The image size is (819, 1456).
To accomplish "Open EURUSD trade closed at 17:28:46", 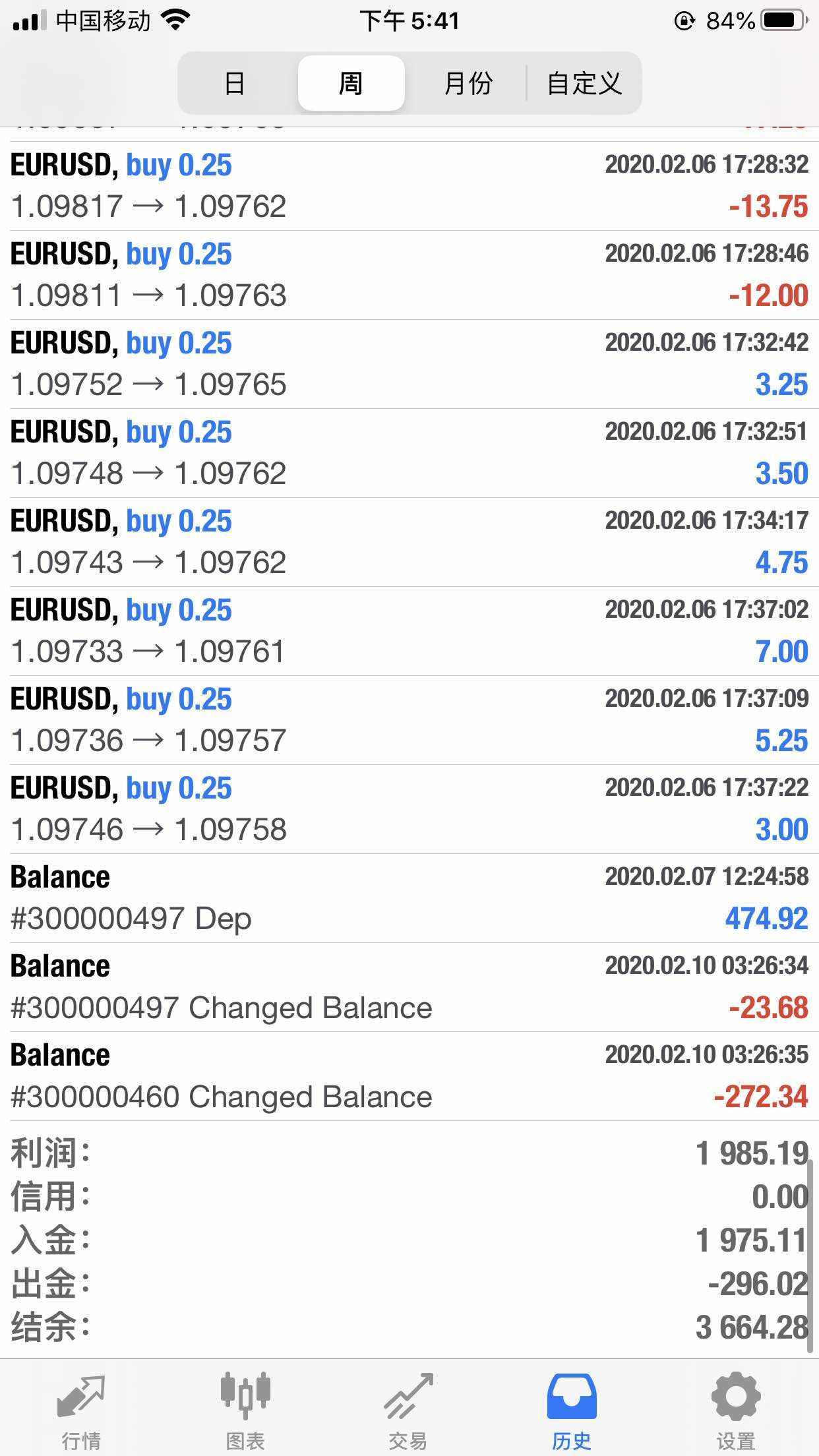I will pos(409,275).
